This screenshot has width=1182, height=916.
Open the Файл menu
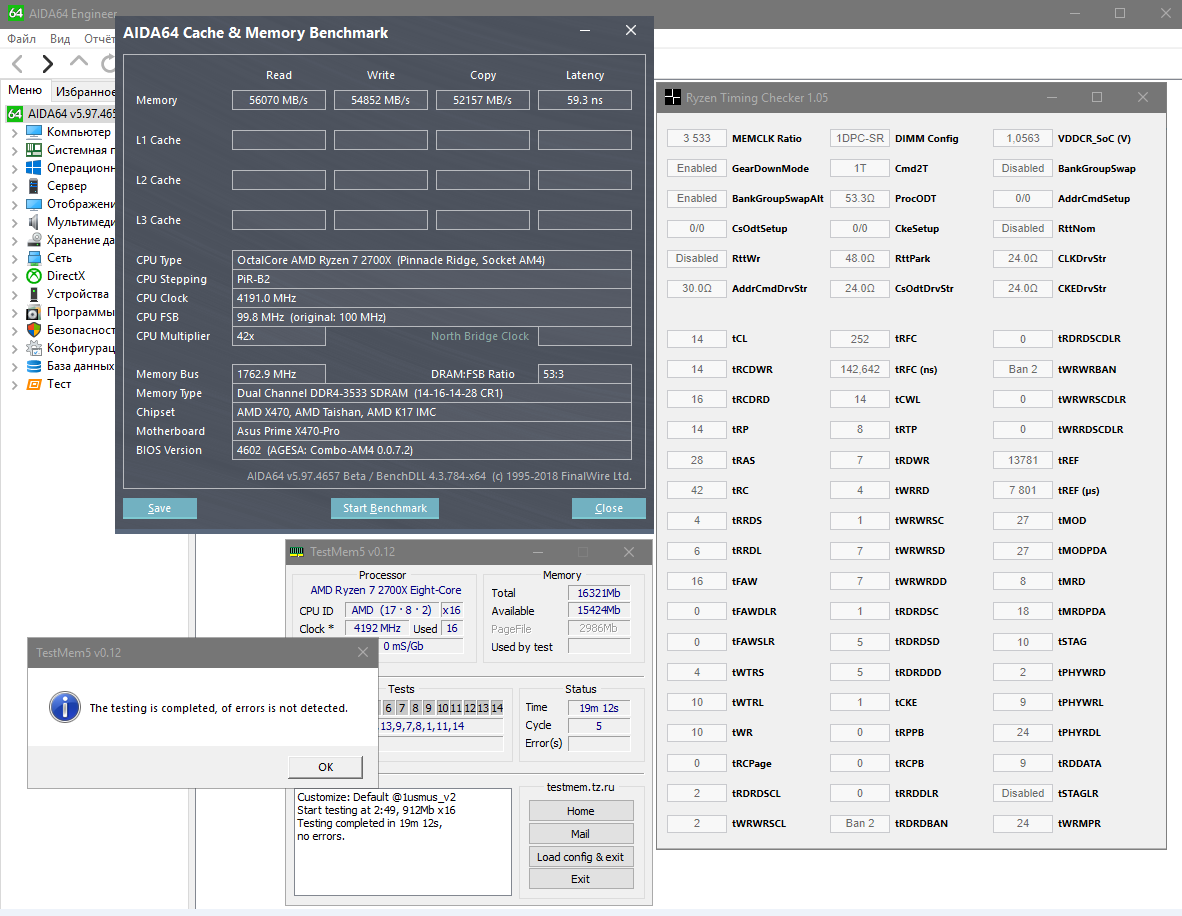click(22, 38)
